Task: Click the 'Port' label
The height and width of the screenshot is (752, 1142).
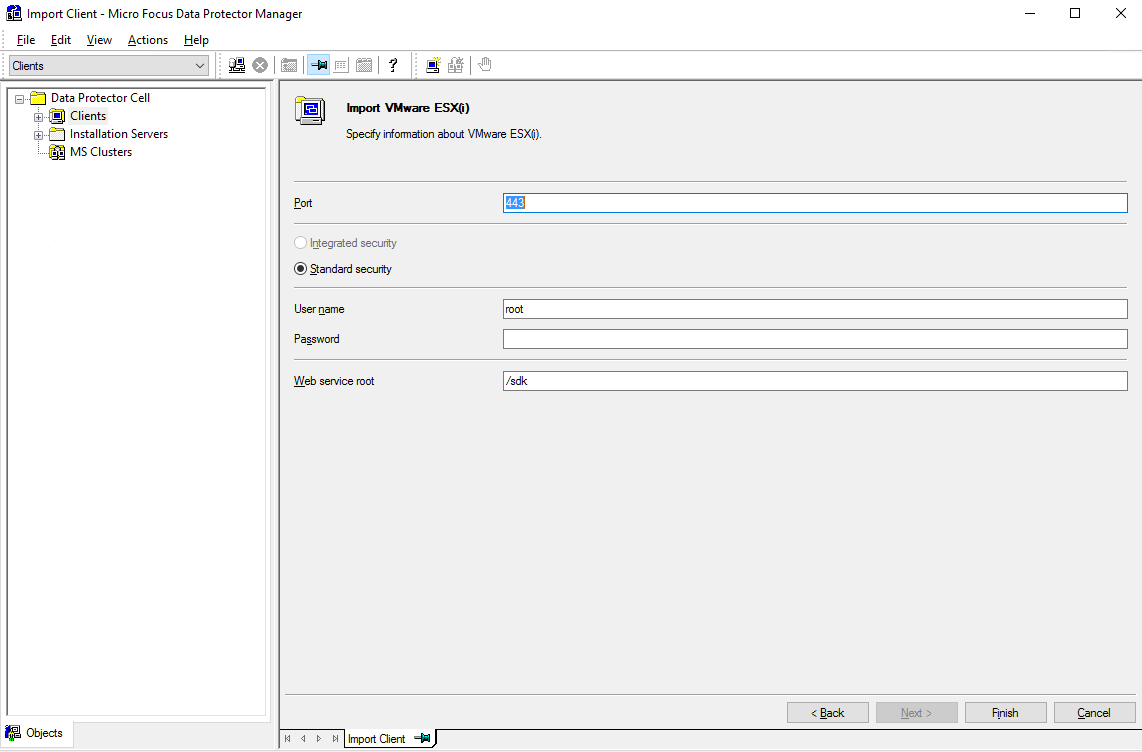Action: tap(303, 203)
